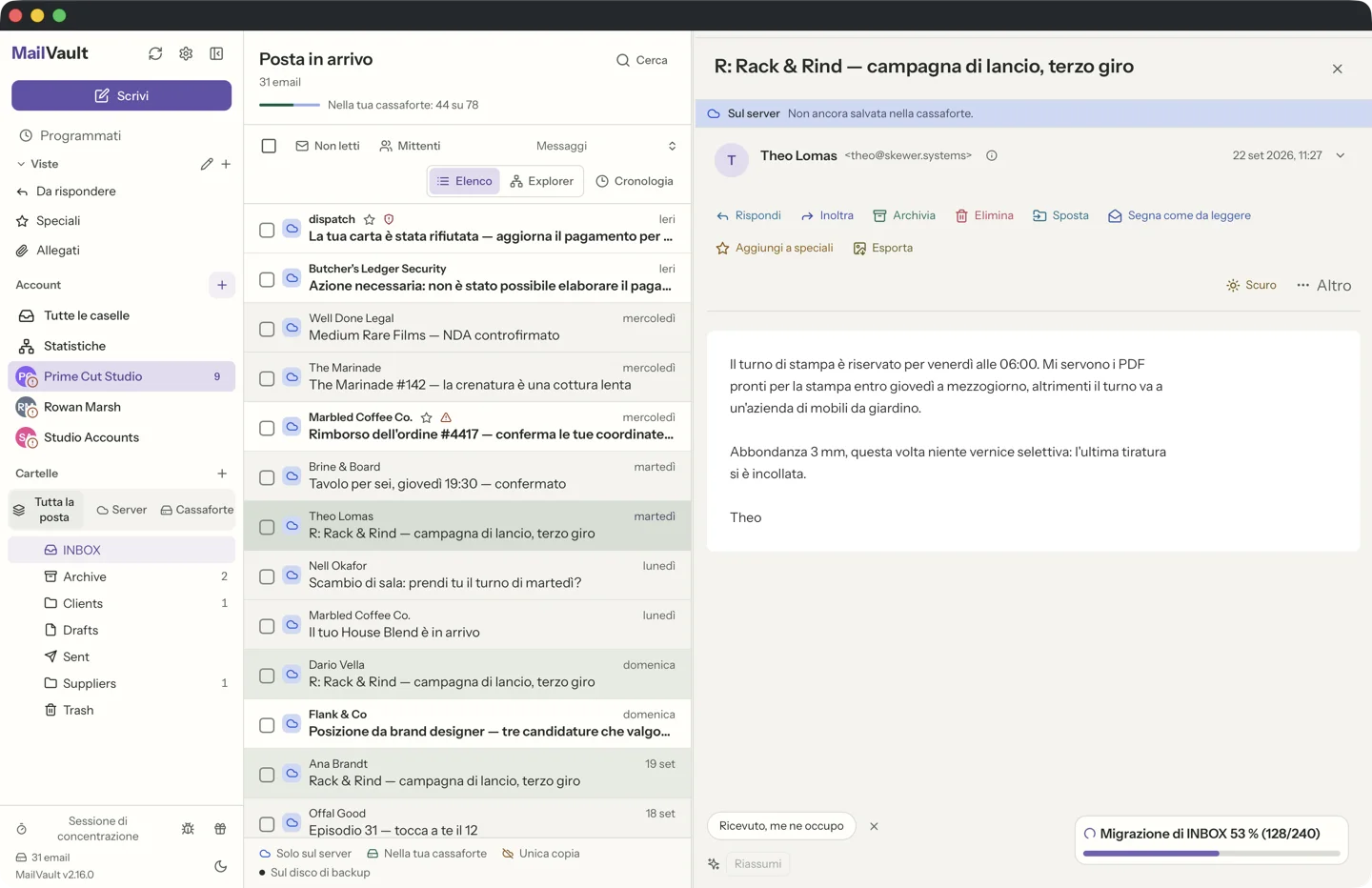This screenshot has height=888, width=1372.
Task: Add a new folder via the Cartelle plus icon
Action: [222, 474]
